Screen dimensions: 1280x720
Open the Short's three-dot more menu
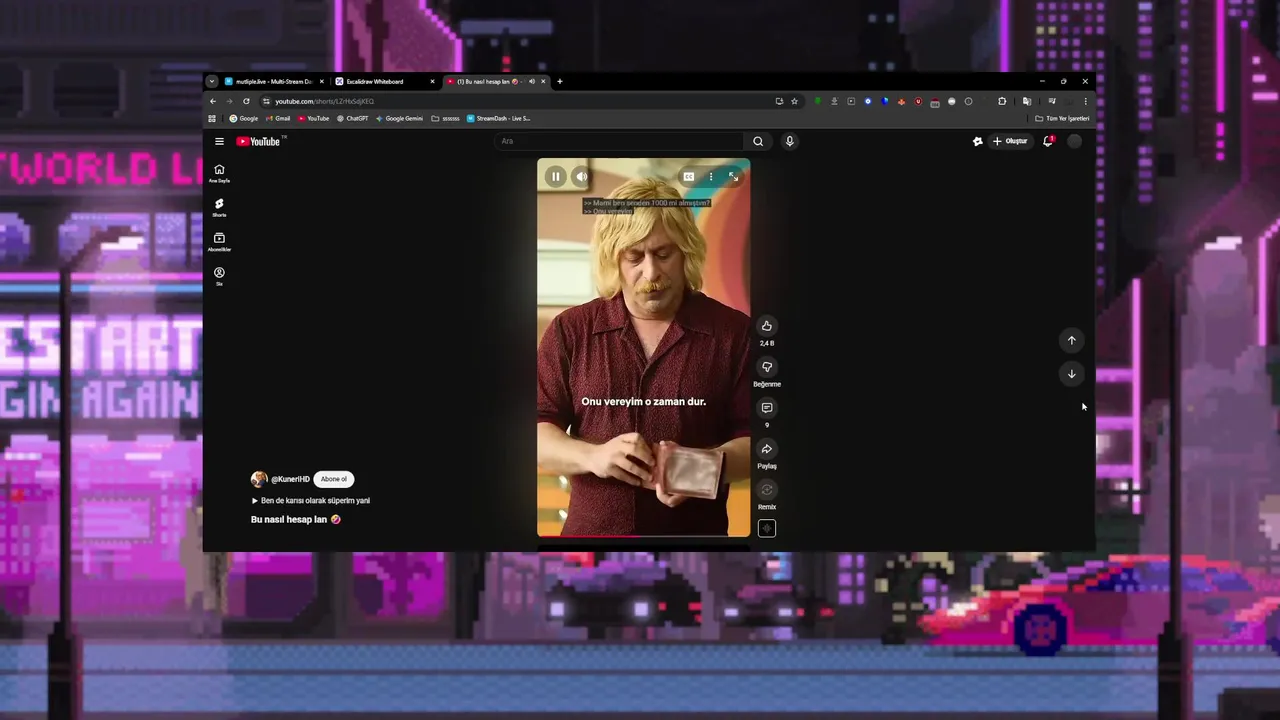point(711,177)
